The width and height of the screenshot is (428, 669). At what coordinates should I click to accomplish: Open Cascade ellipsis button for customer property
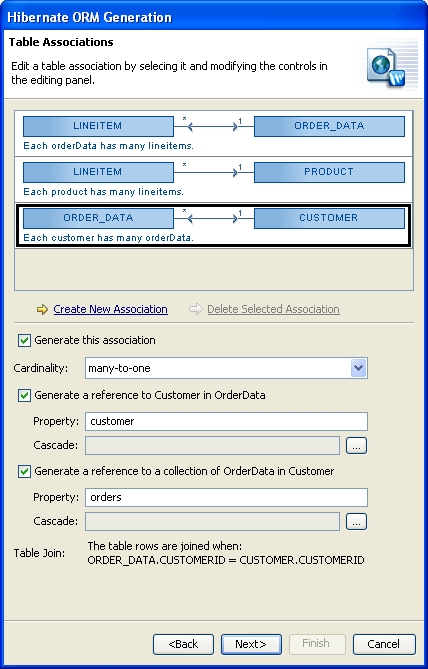[356, 446]
